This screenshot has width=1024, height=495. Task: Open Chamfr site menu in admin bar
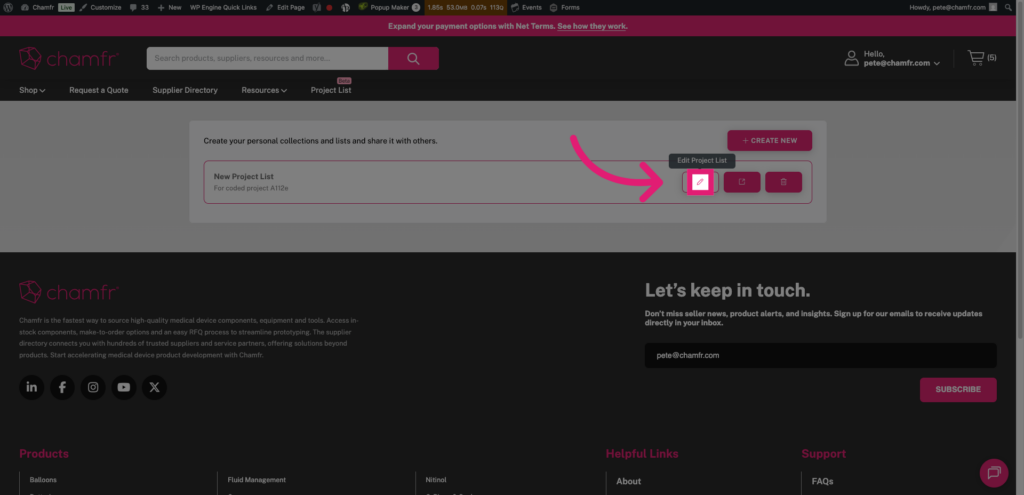[38, 7]
